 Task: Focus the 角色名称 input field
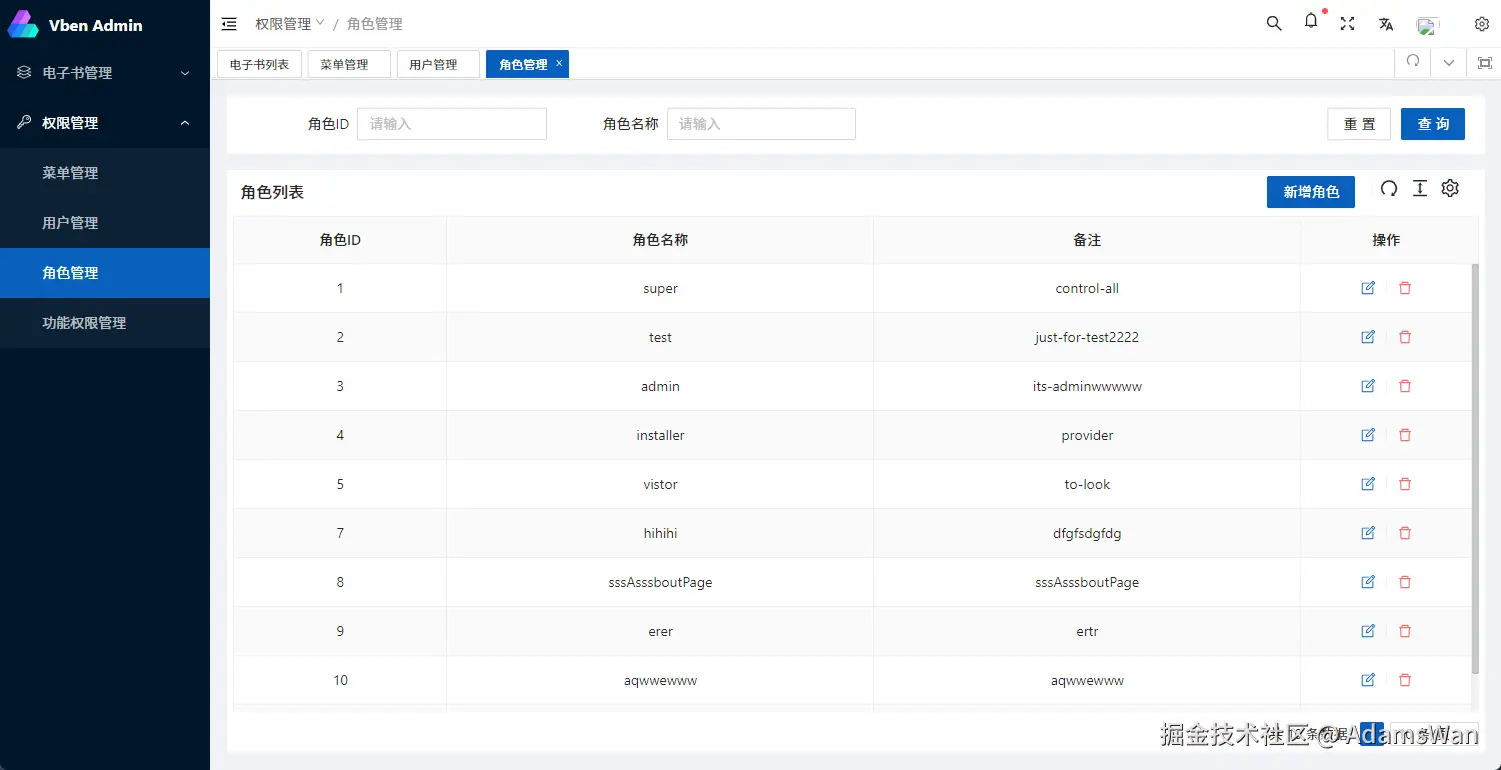pos(761,124)
